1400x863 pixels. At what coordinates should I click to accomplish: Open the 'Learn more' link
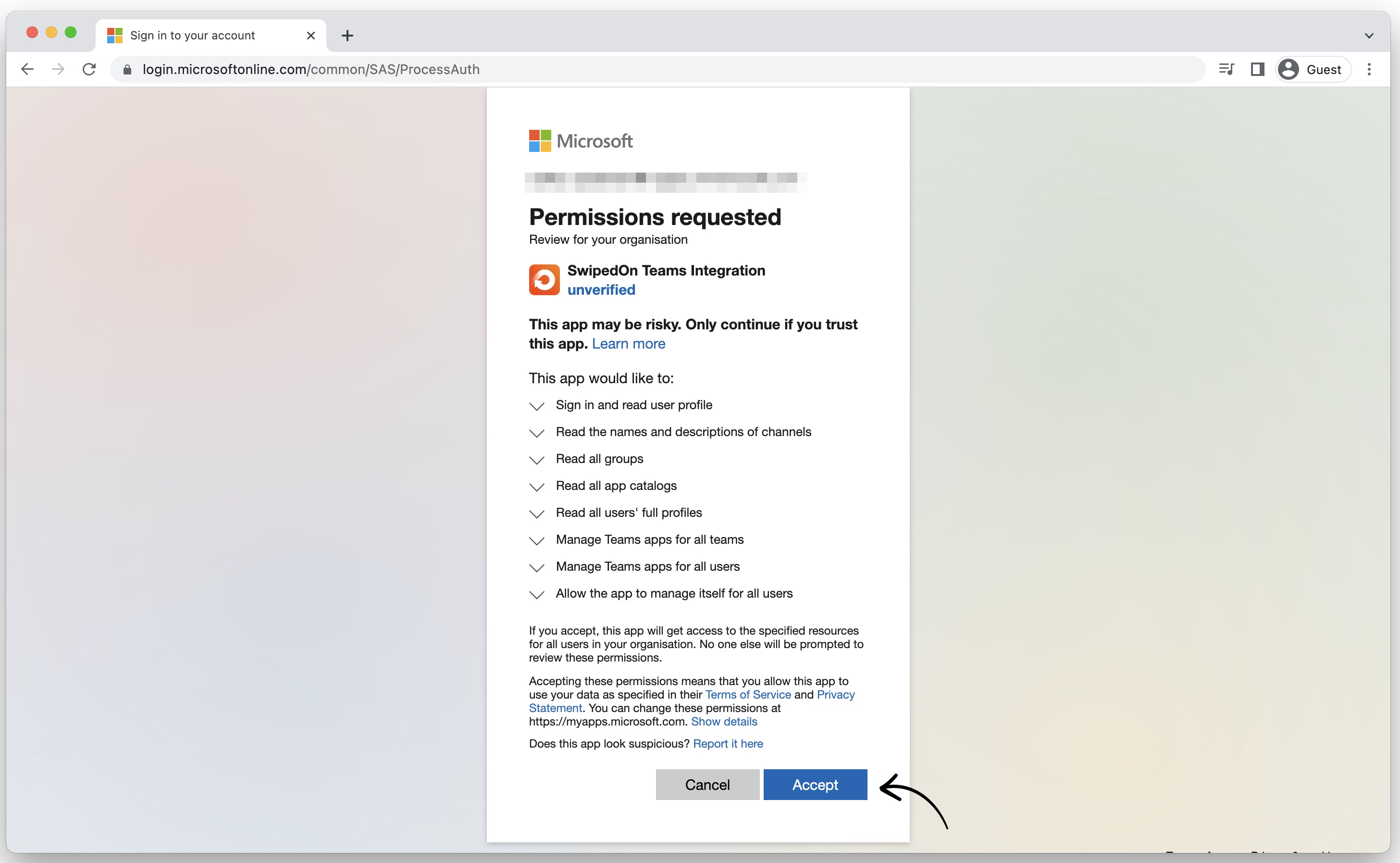tap(629, 344)
